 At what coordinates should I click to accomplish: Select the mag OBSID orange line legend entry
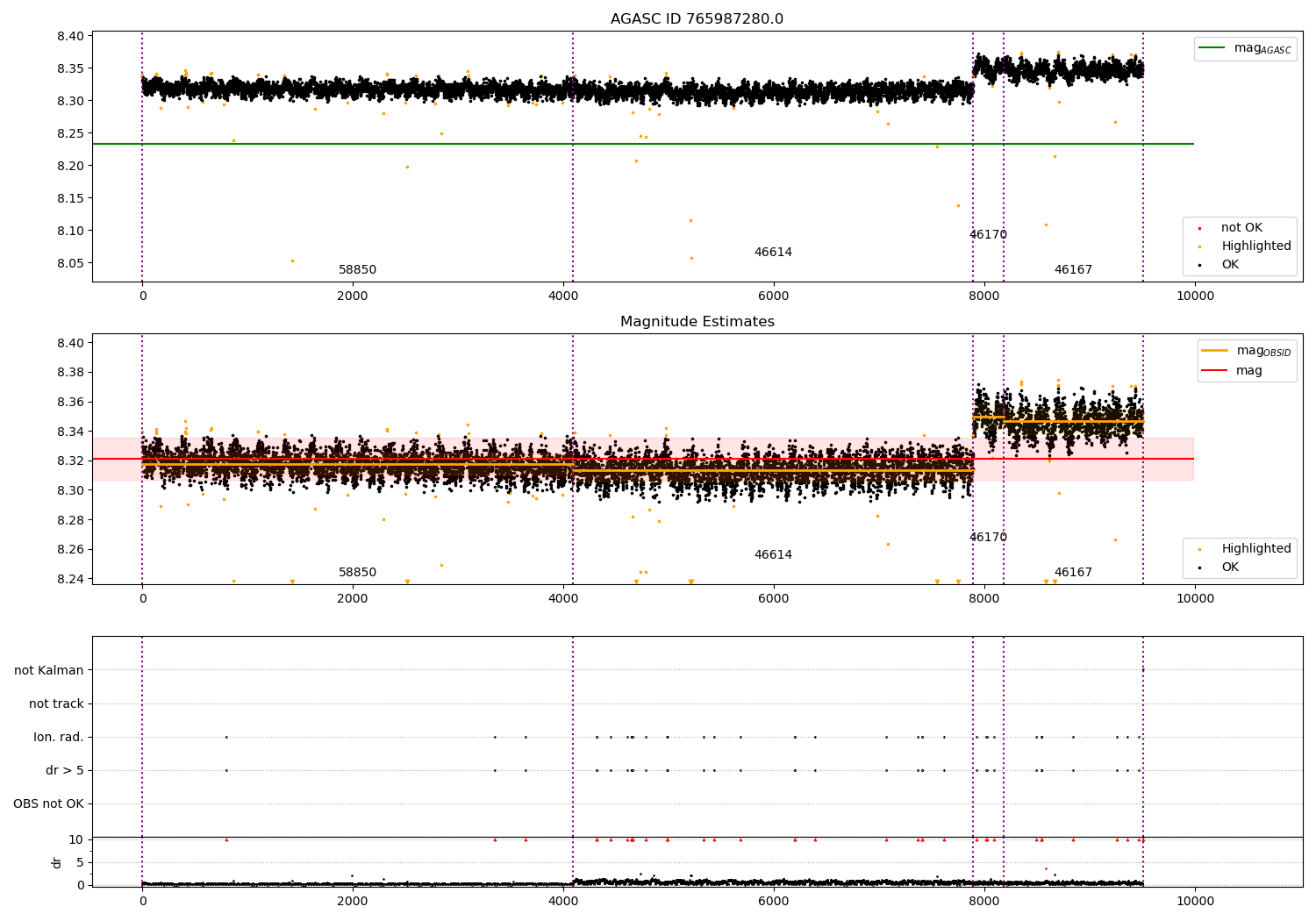pos(1246,351)
